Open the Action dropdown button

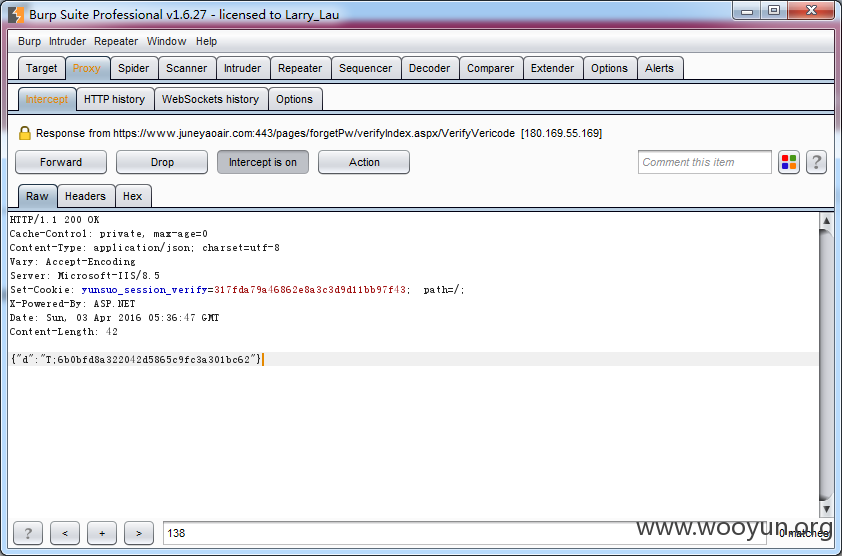[x=364, y=162]
